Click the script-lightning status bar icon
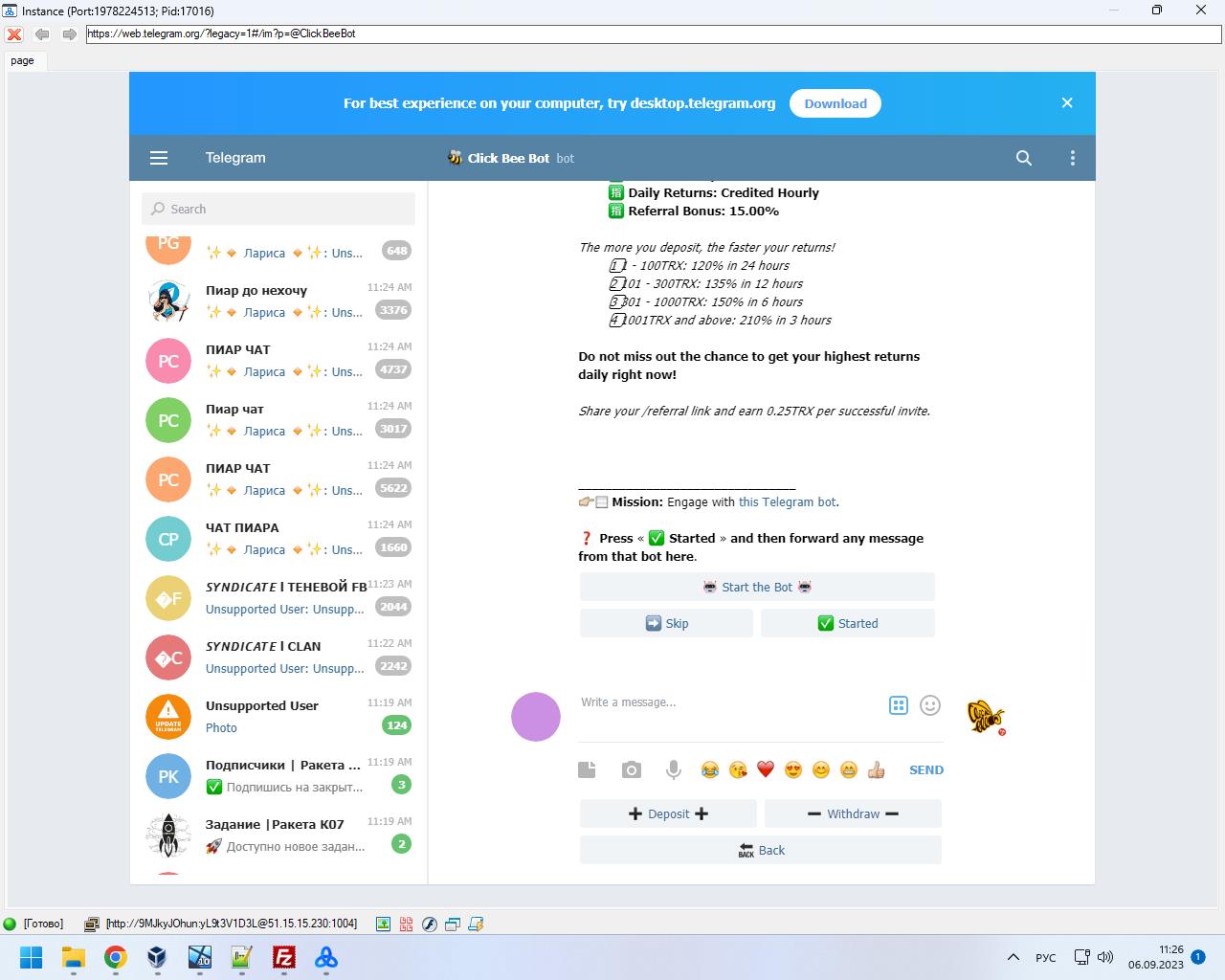Image resolution: width=1225 pixels, height=980 pixels. coord(476,924)
